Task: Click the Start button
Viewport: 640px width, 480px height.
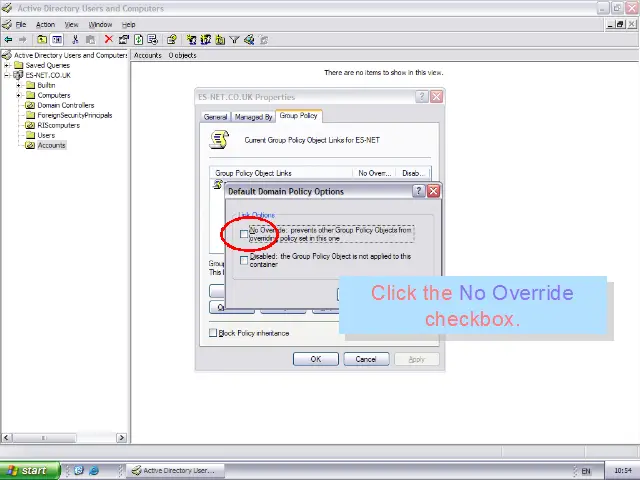Action: click(x=30, y=470)
